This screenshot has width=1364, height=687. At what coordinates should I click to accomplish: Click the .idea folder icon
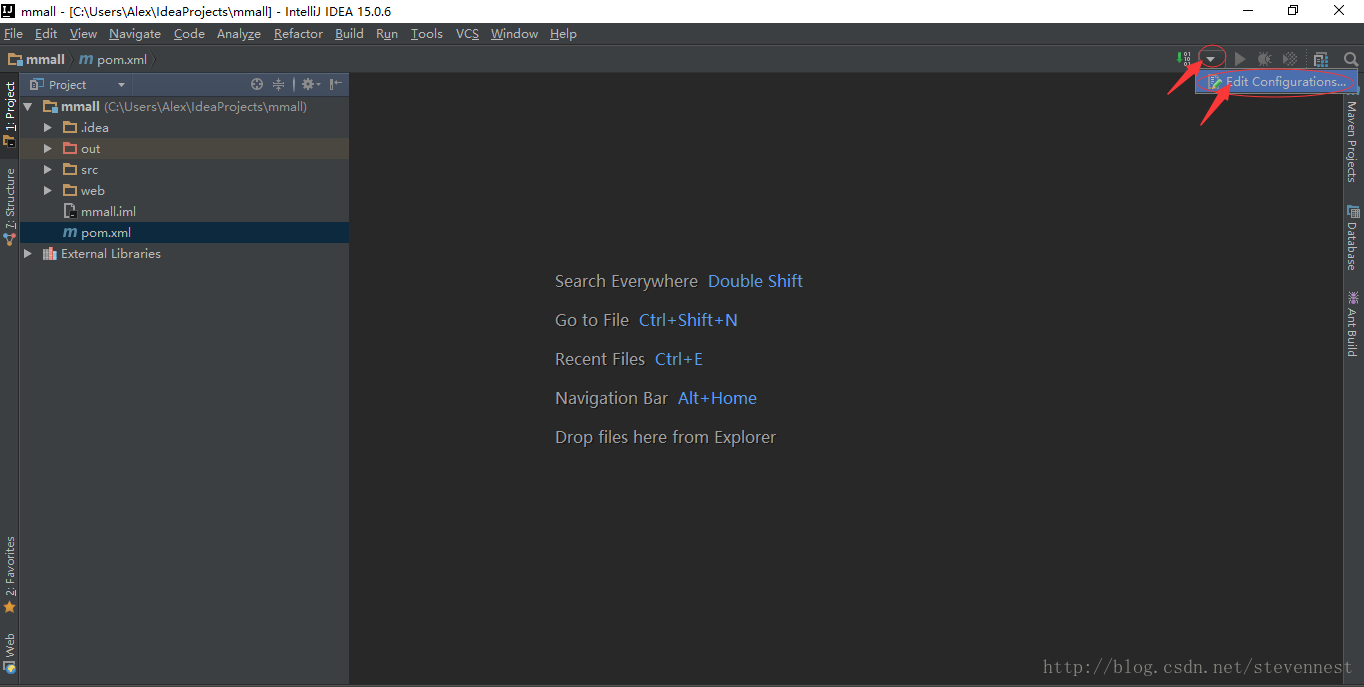coord(70,127)
